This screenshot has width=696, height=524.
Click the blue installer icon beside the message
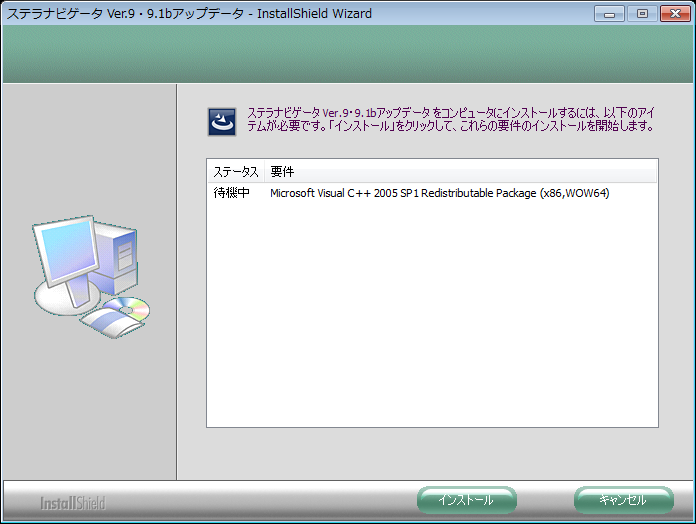click(222, 122)
